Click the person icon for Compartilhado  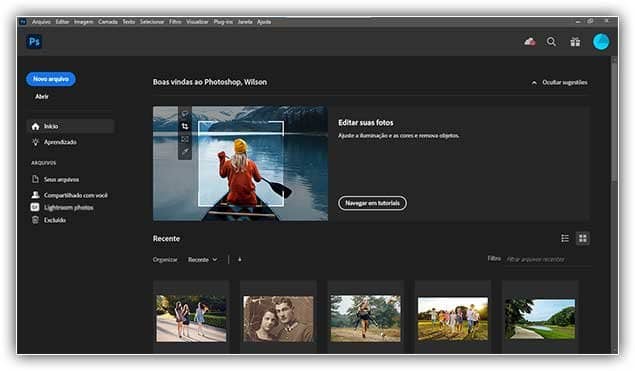pos(36,195)
